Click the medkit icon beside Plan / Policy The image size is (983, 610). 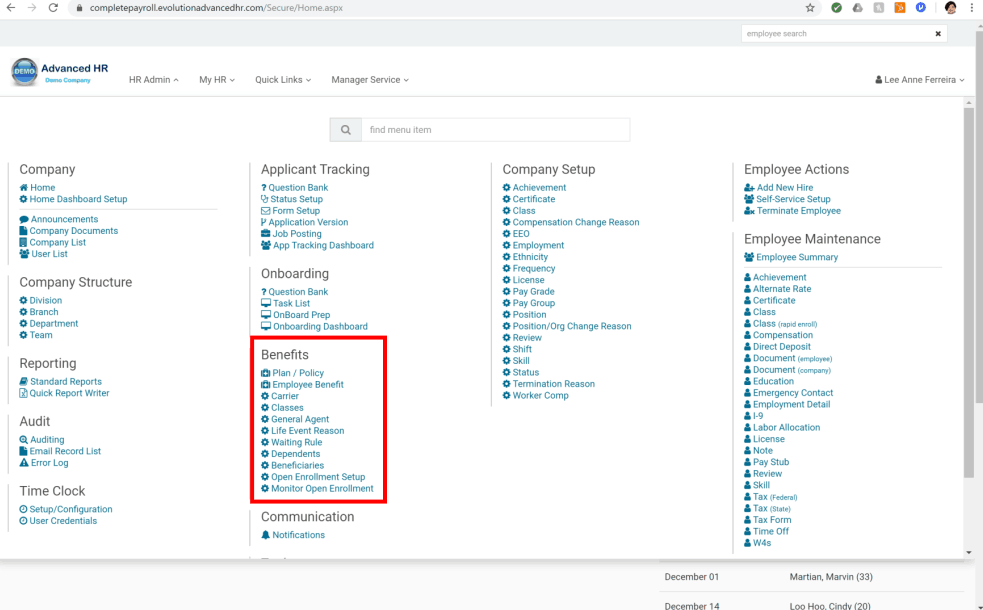click(x=265, y=373)
